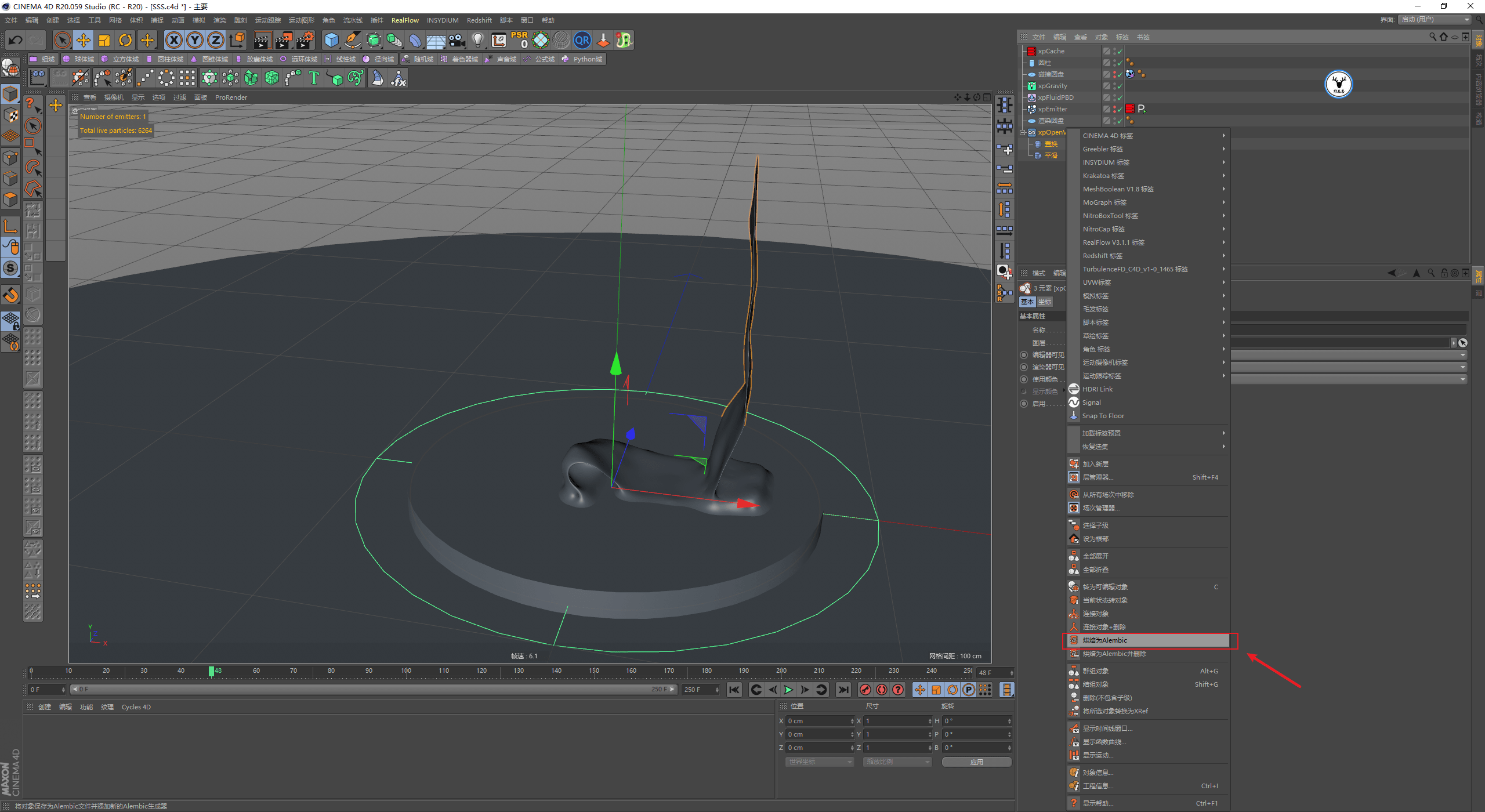The image size is (1485, 812).
Task: Open the Light object icon
Action: tap(477, 40)
